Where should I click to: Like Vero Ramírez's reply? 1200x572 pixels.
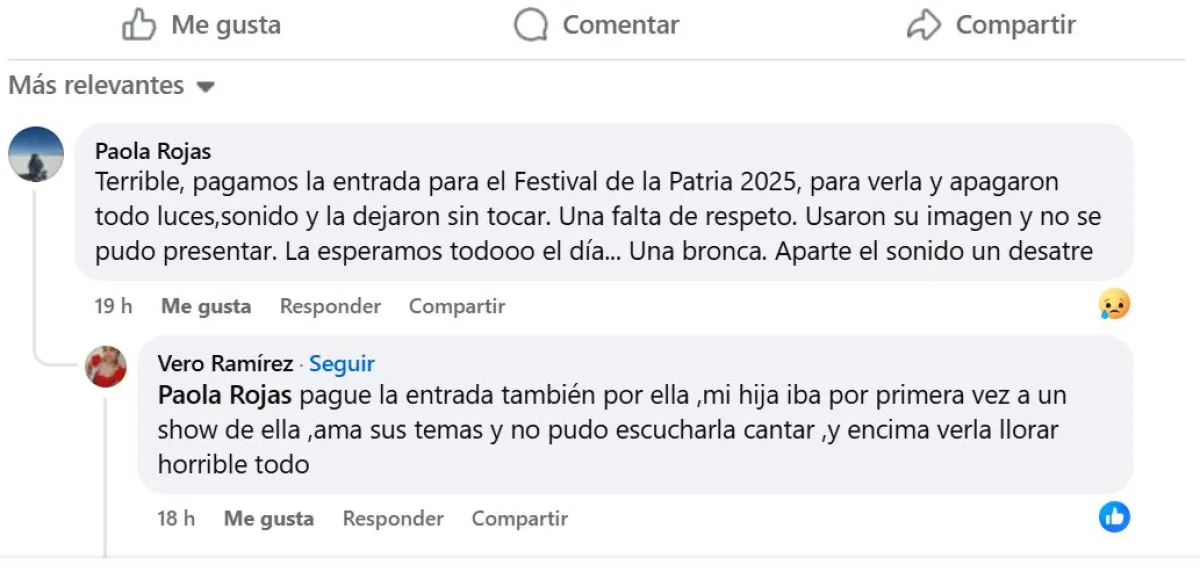[269, 518]
